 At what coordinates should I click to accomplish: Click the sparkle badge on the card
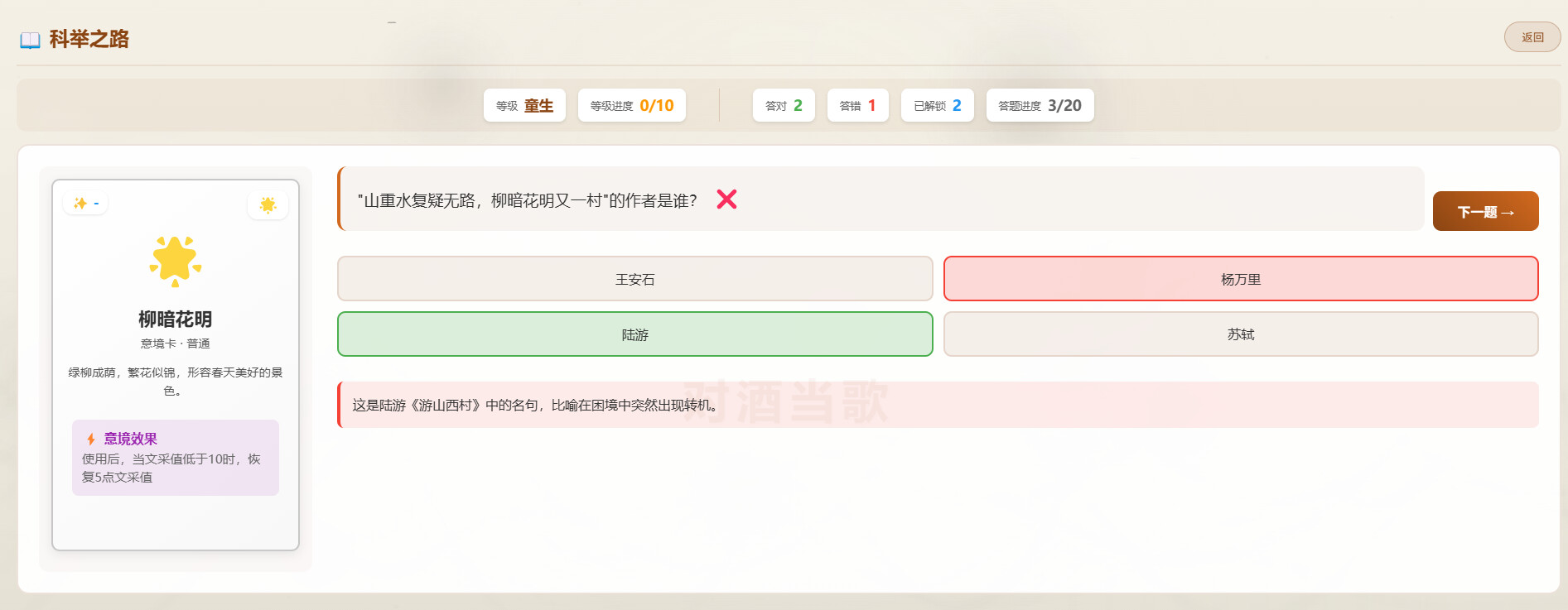[x=85, y=203]
